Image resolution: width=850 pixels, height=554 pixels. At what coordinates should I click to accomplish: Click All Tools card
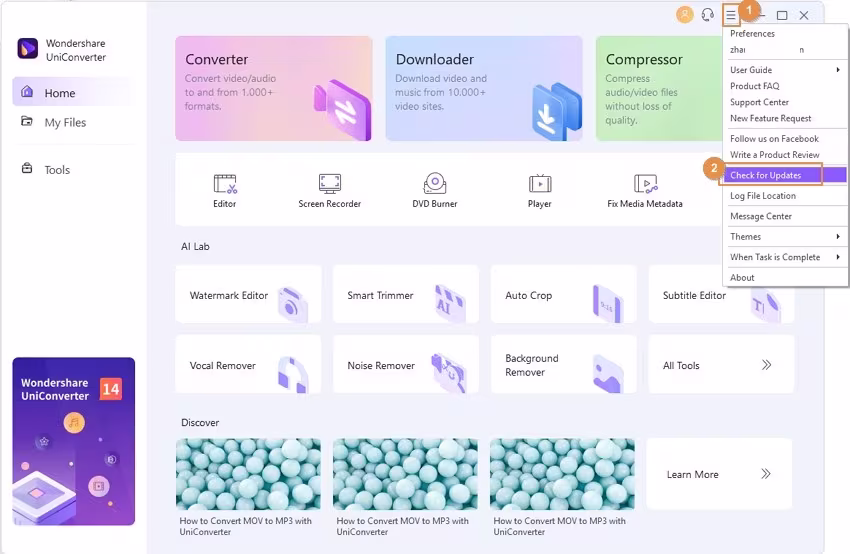coord(721,364)
